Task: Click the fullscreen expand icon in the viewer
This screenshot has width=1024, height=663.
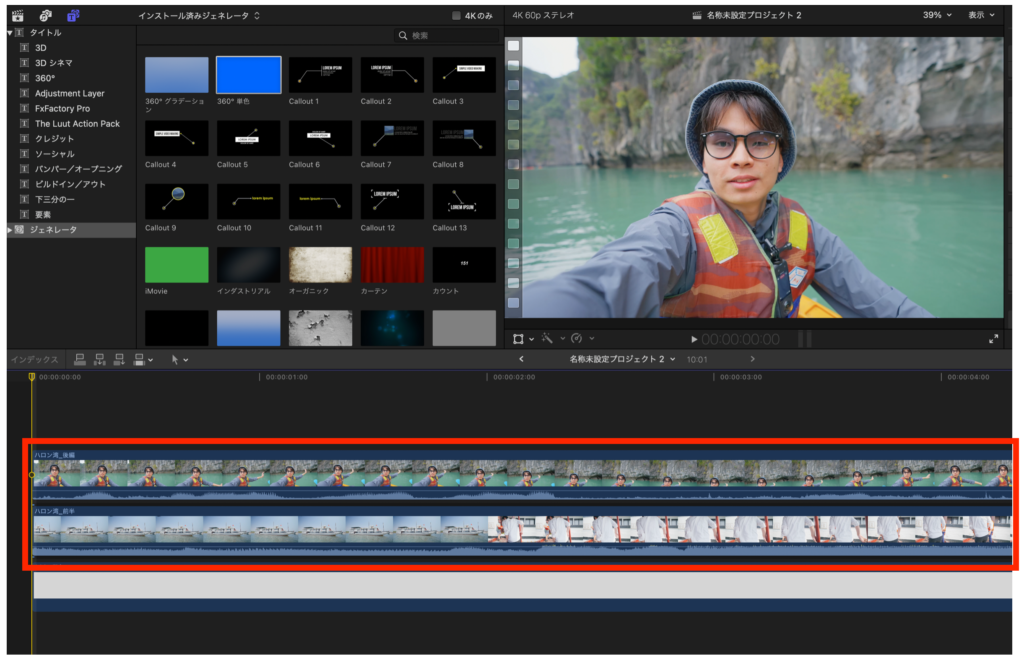Action: (995, 338)
